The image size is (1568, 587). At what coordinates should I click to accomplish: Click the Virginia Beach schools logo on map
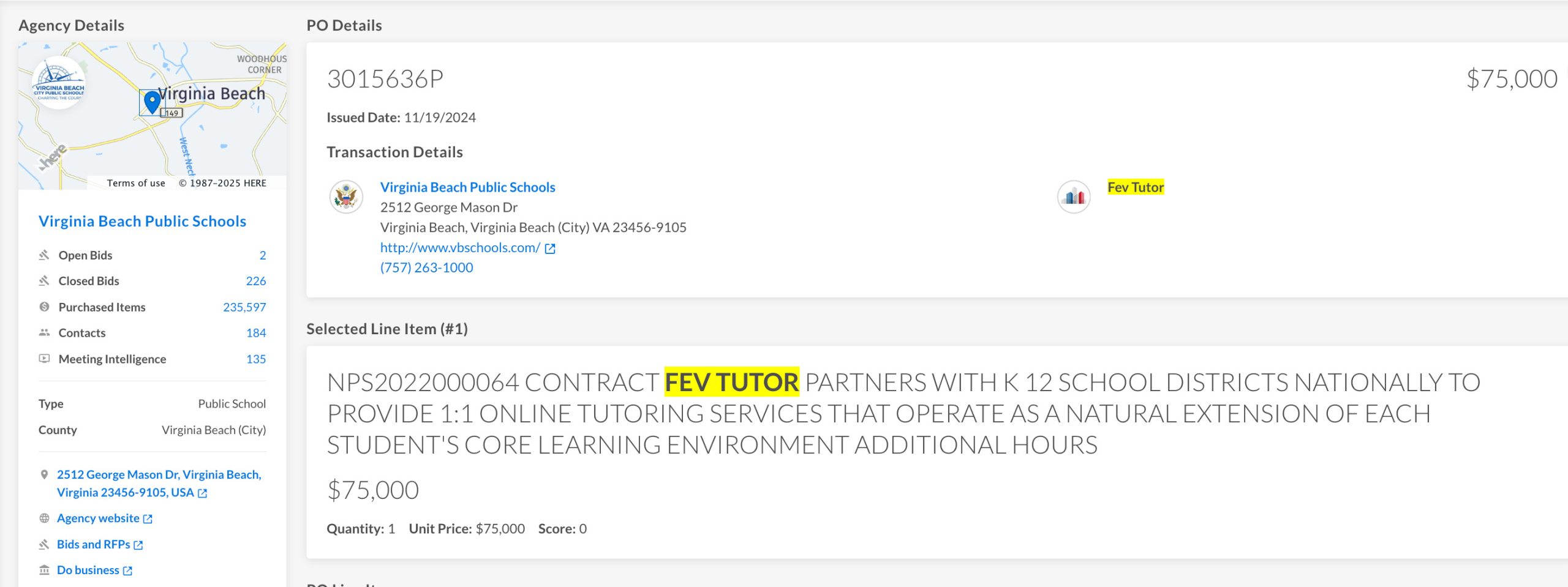pos(59,83)
